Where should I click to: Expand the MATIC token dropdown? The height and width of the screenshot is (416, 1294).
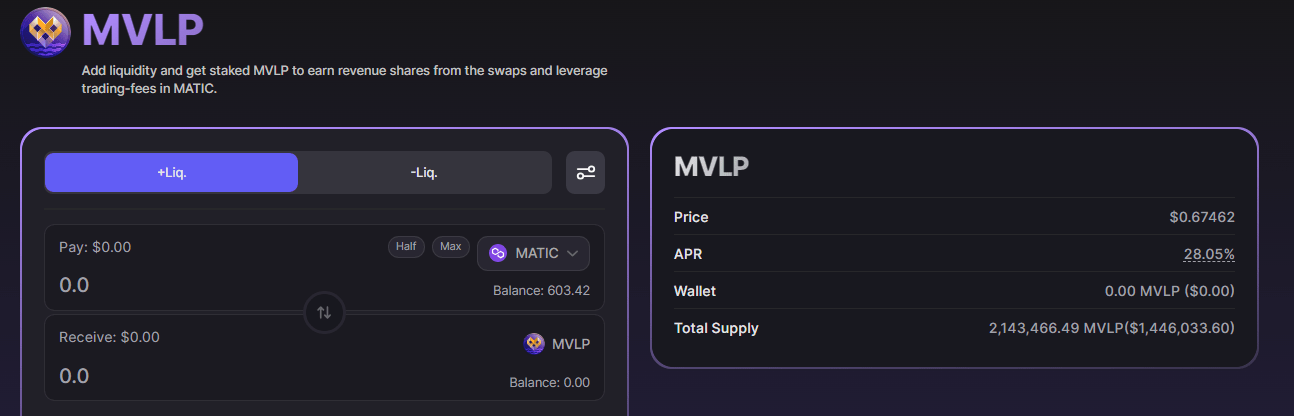point(533,253)
